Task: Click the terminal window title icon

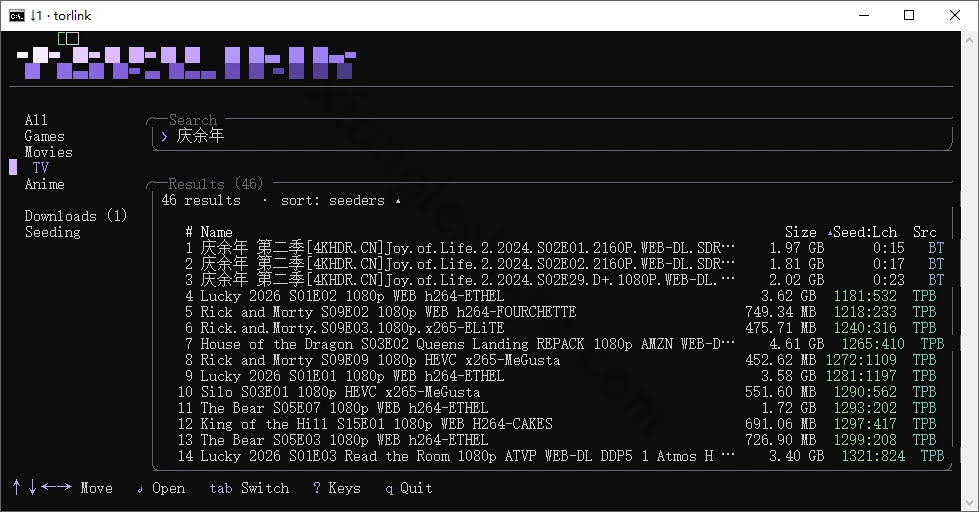Action: coord(17,16)
